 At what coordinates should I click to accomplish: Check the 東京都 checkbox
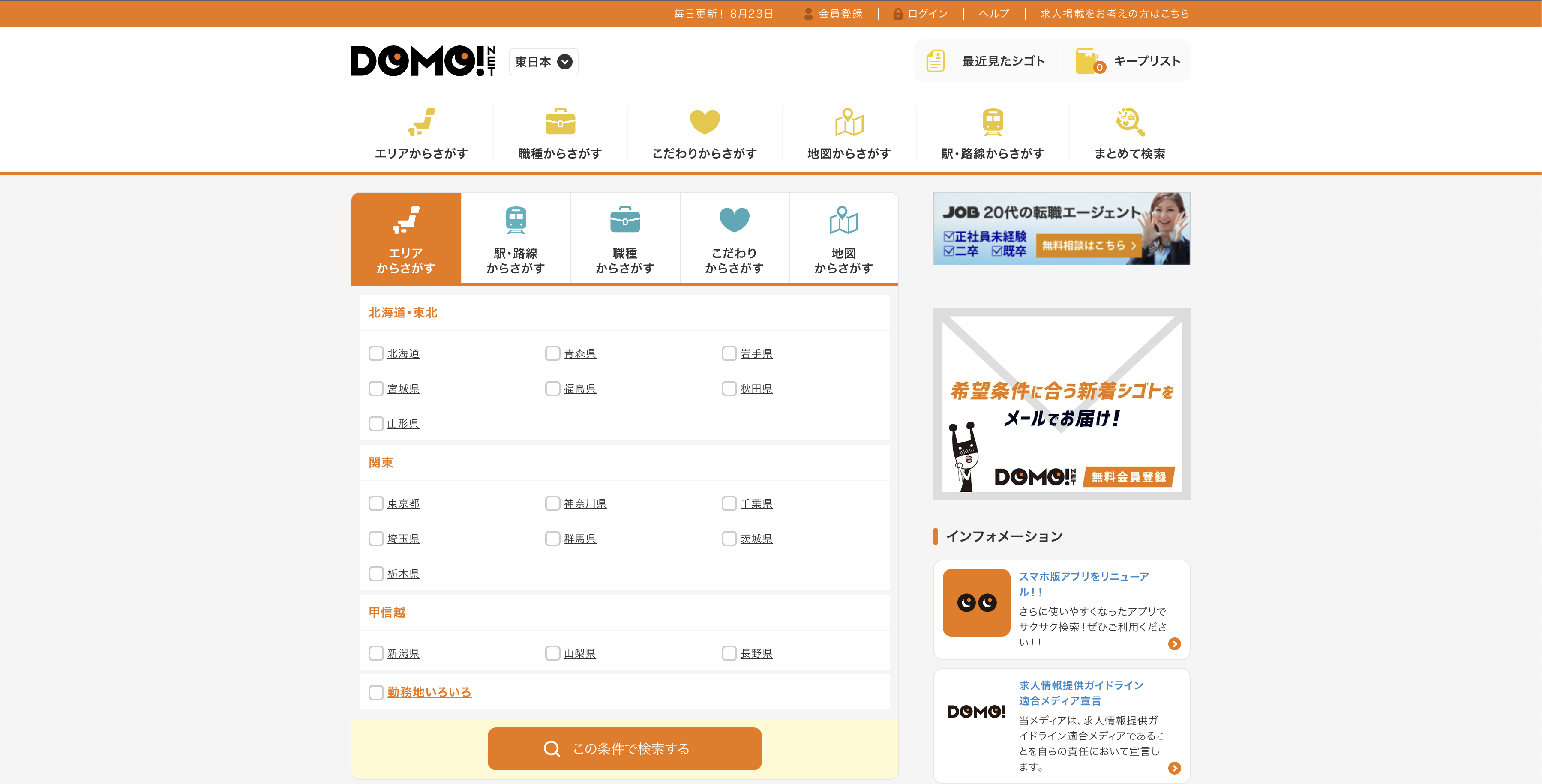(376, 503)
